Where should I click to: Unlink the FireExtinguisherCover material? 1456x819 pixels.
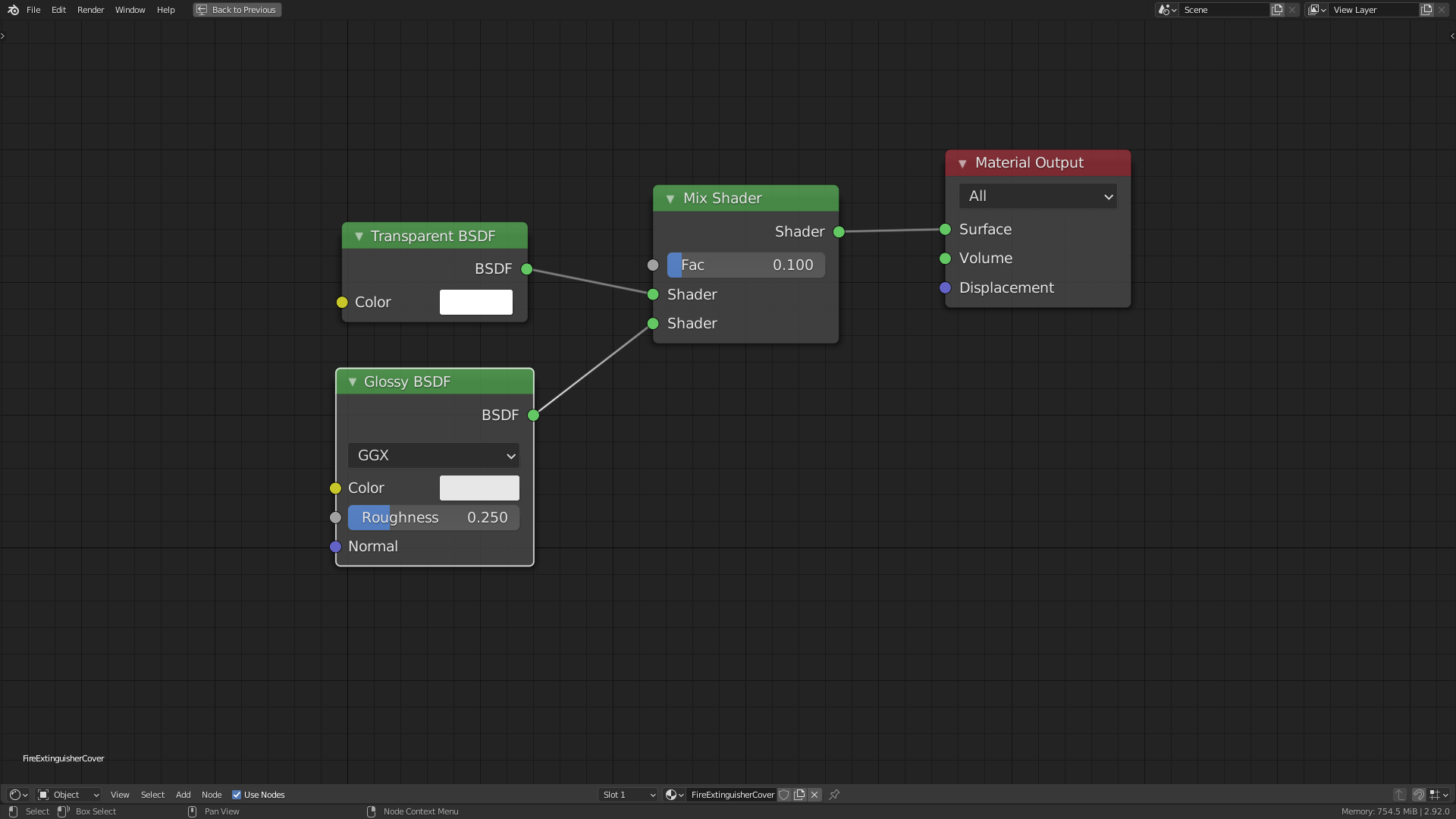tap(814, 795)
